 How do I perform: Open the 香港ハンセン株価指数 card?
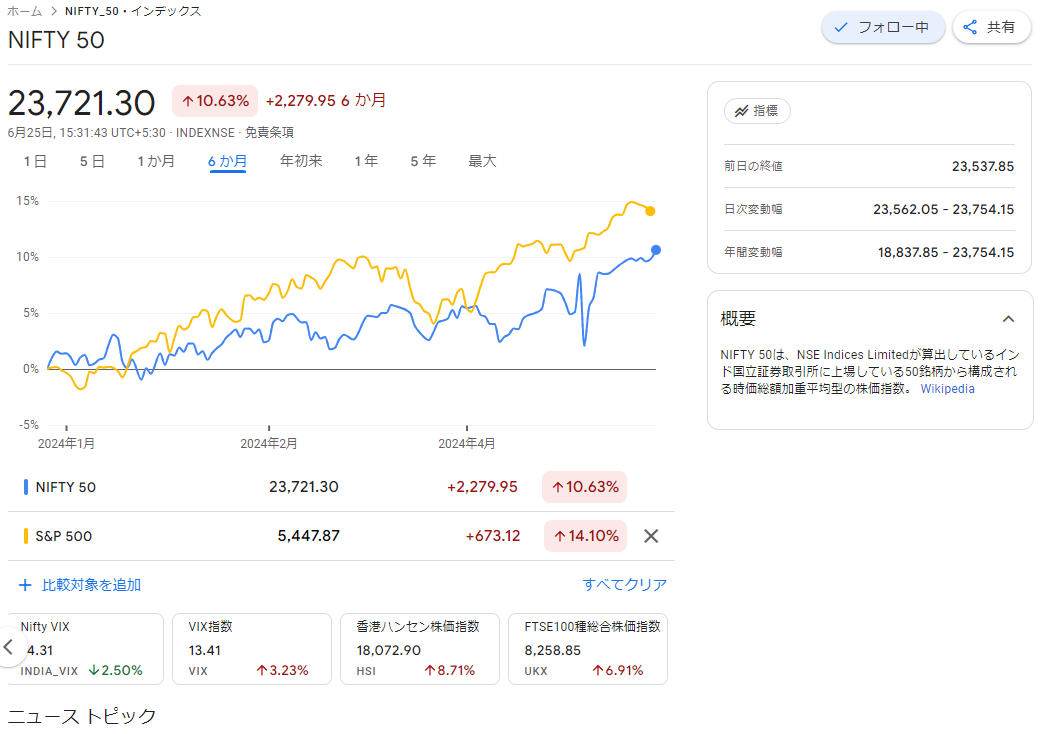[x=420, y=649]
